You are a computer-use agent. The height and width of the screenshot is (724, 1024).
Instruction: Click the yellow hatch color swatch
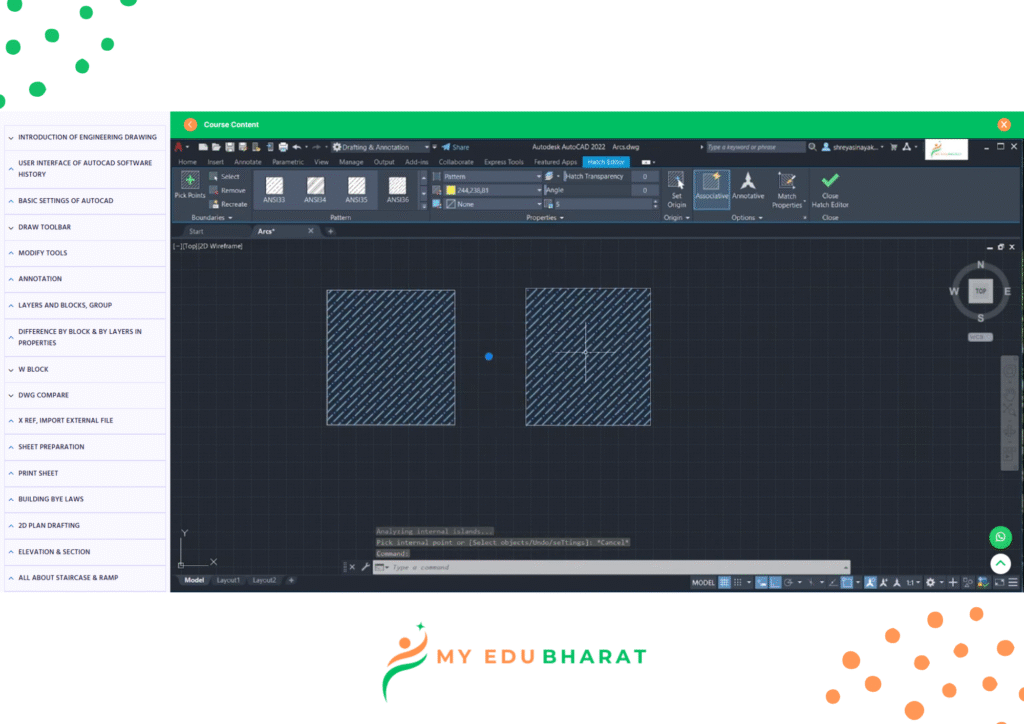click(451, 190)
